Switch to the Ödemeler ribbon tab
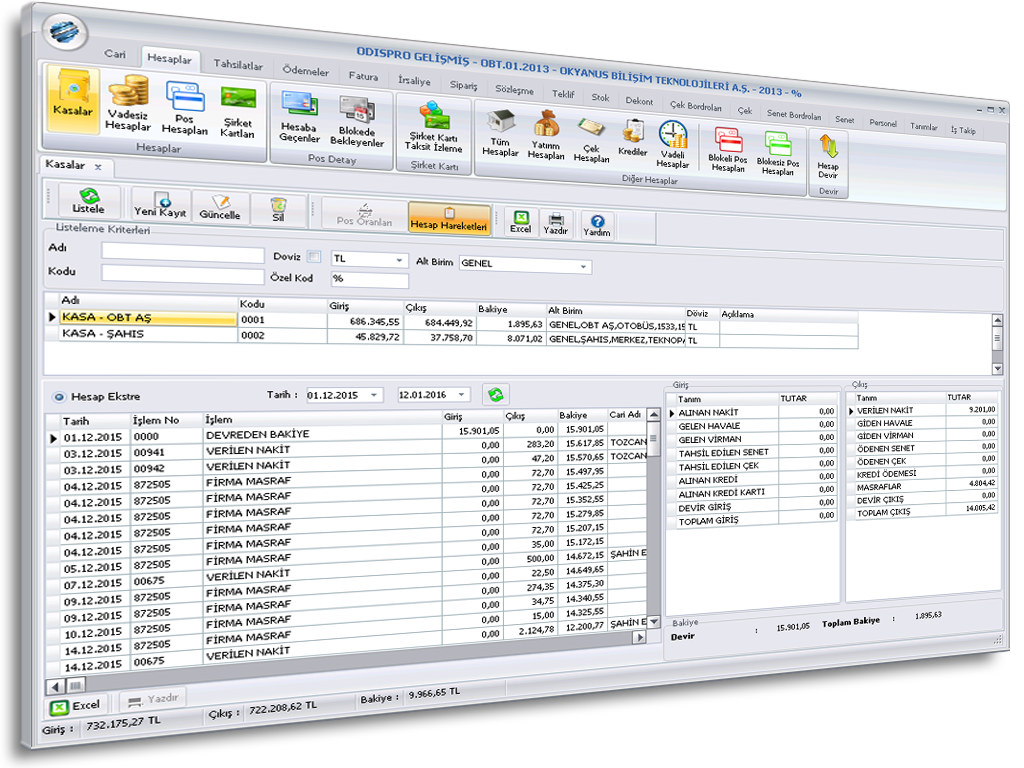This screenshot has width=1024, height=768. click(306, 71)
